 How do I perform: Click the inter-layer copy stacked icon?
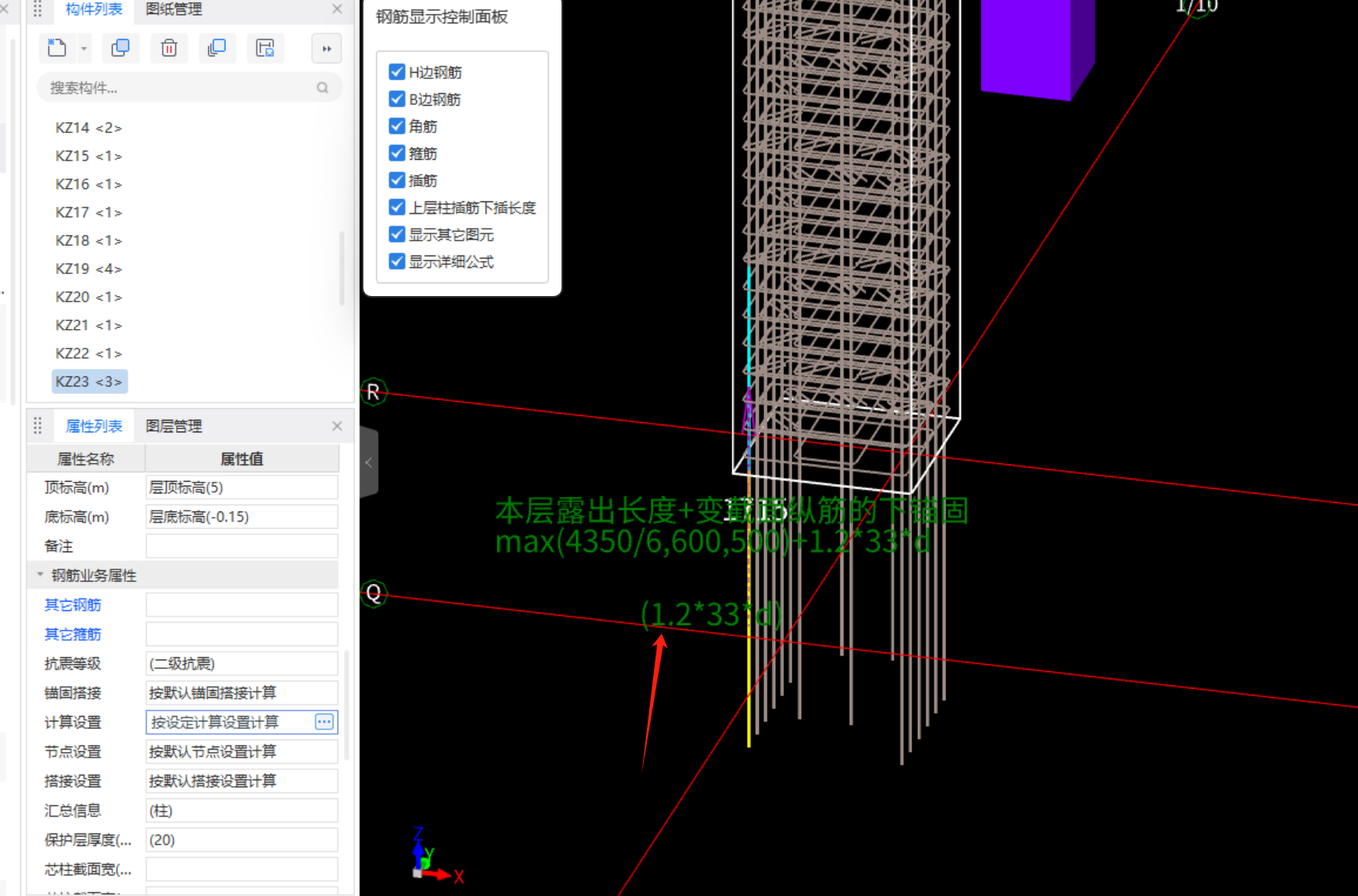tap(217, 49)
